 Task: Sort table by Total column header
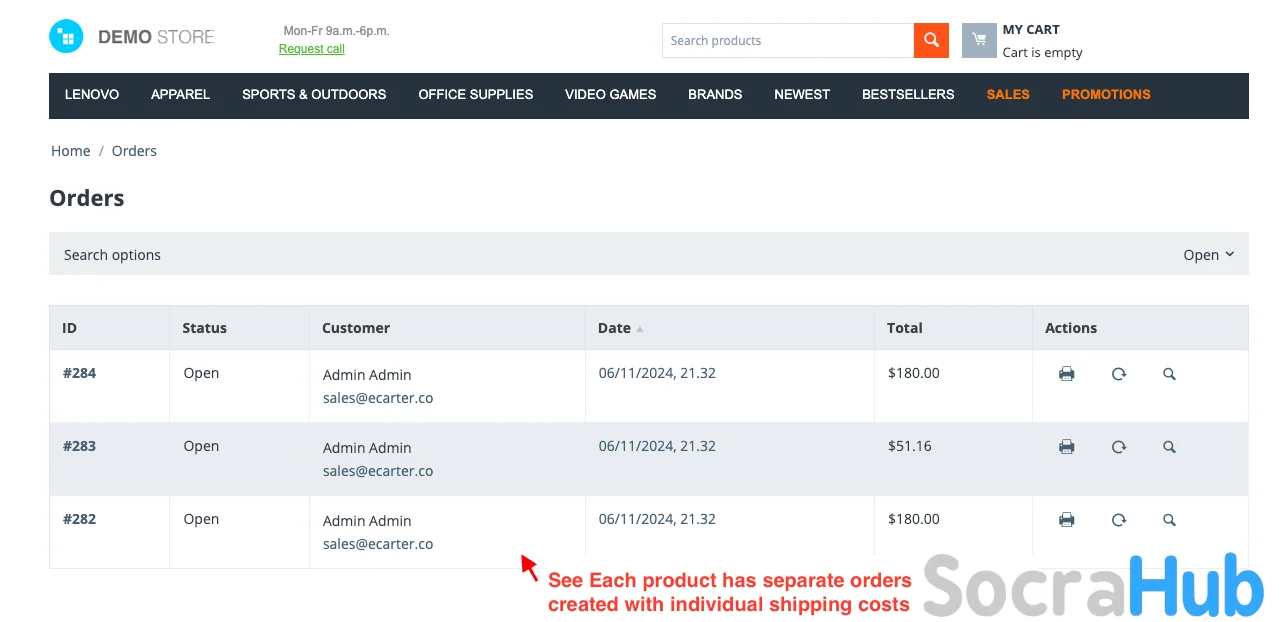click(905, 328)
